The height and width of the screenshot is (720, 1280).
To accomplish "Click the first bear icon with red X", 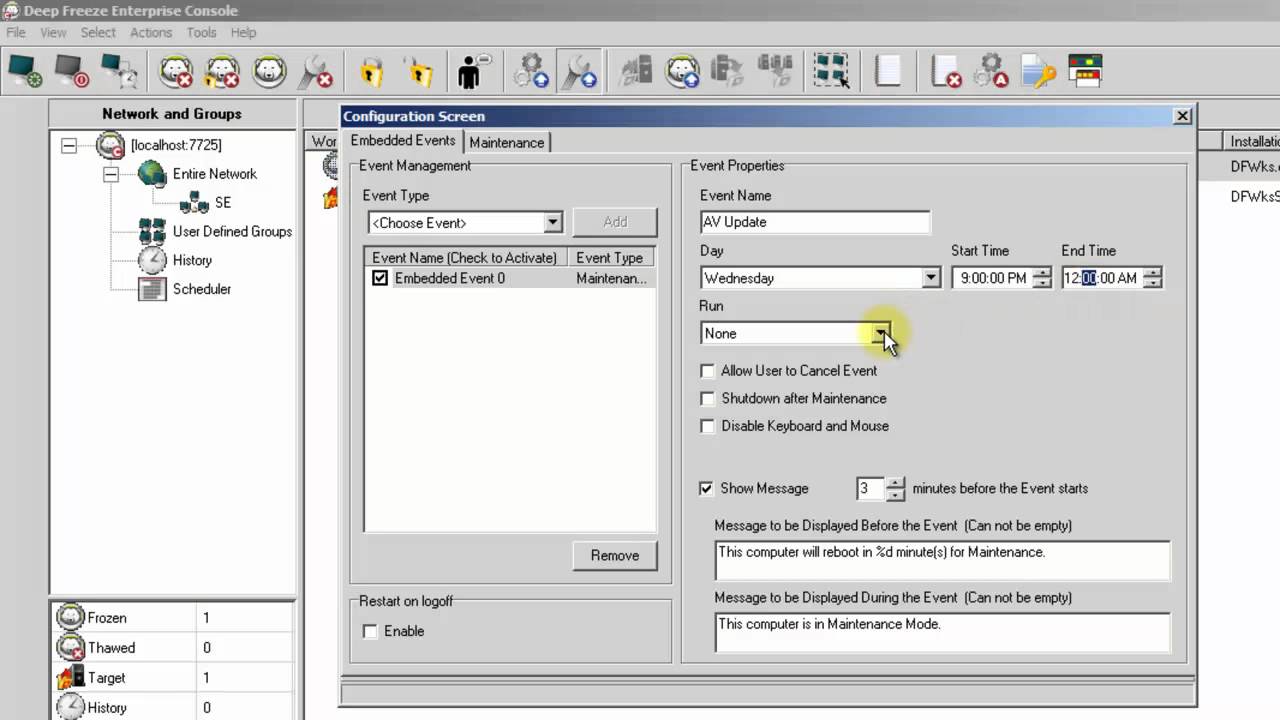I will point(176,71).
